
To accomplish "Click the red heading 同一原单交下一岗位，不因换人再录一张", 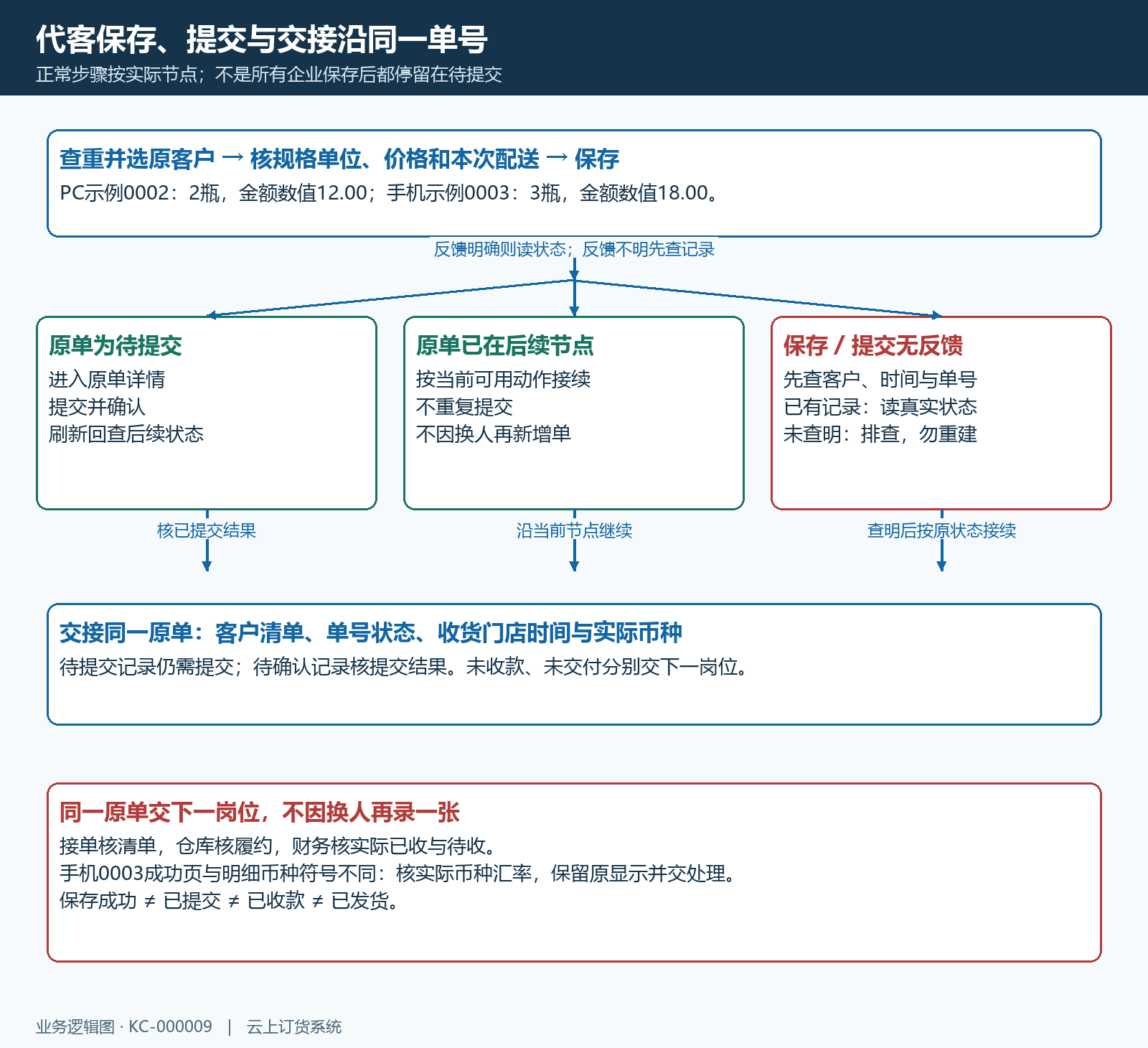I will (260, 812).
